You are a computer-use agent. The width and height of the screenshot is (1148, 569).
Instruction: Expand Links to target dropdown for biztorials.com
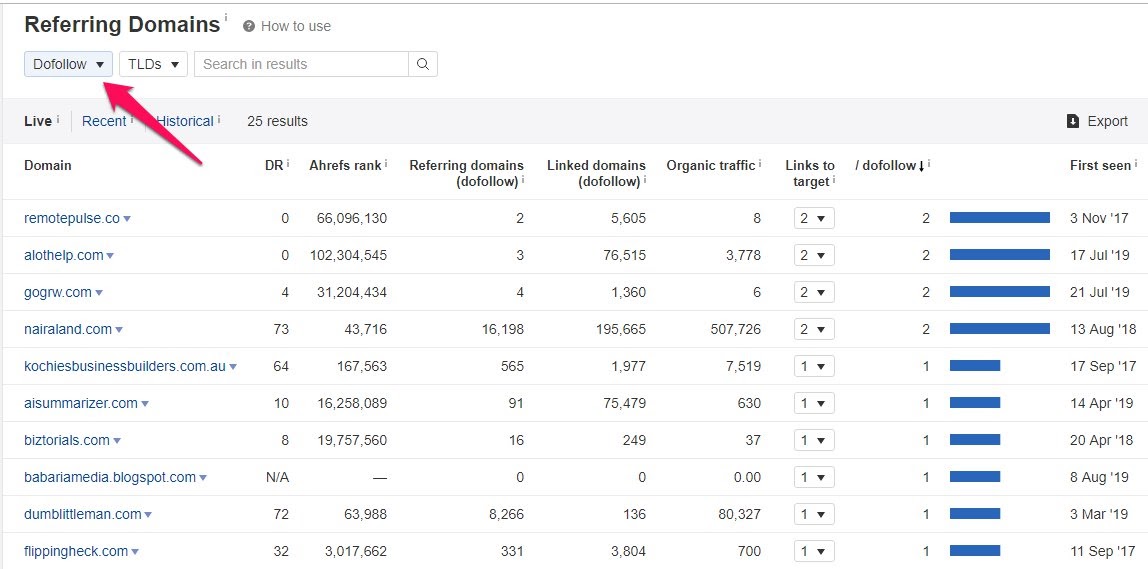coord(814,440)
